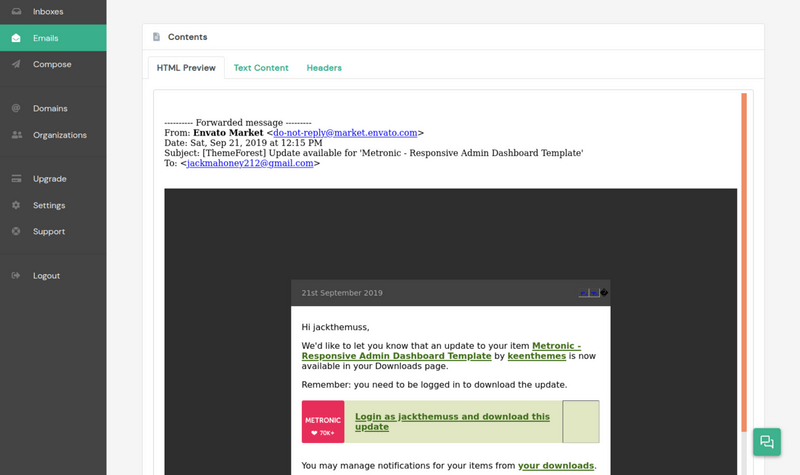This screenshot has width=800, height=475.
Task: Click the Logout exit icon
Action: (16, 276)
